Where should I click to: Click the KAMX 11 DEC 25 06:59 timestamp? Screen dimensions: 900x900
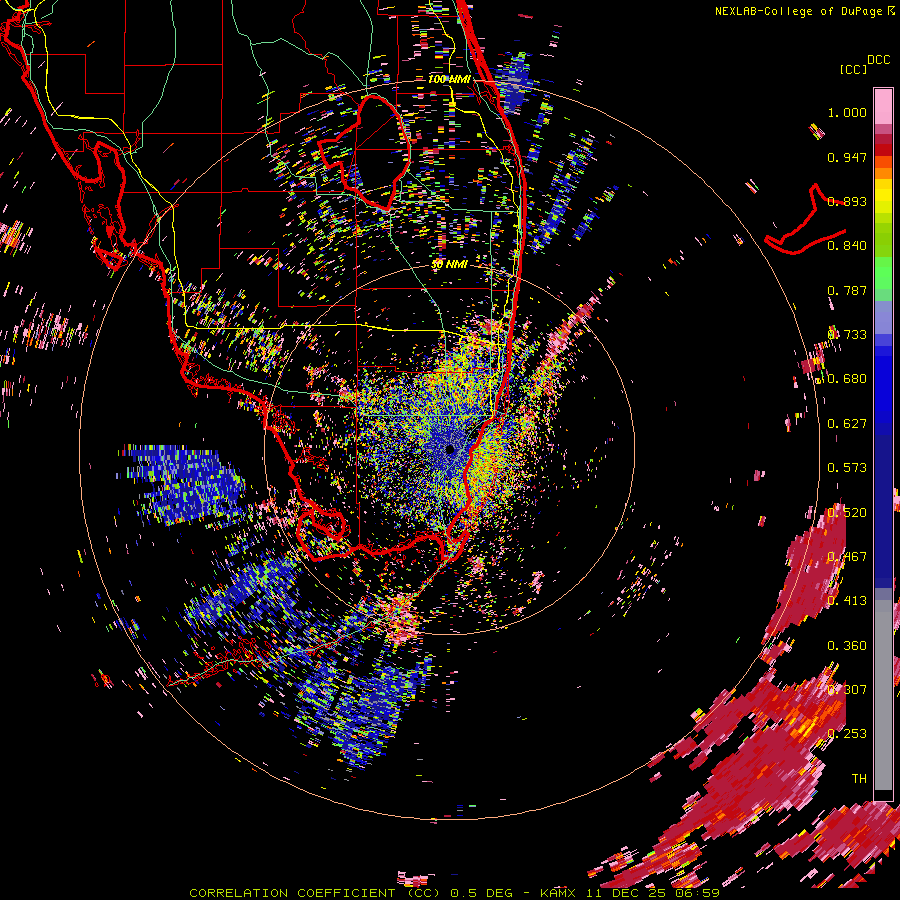630,893
